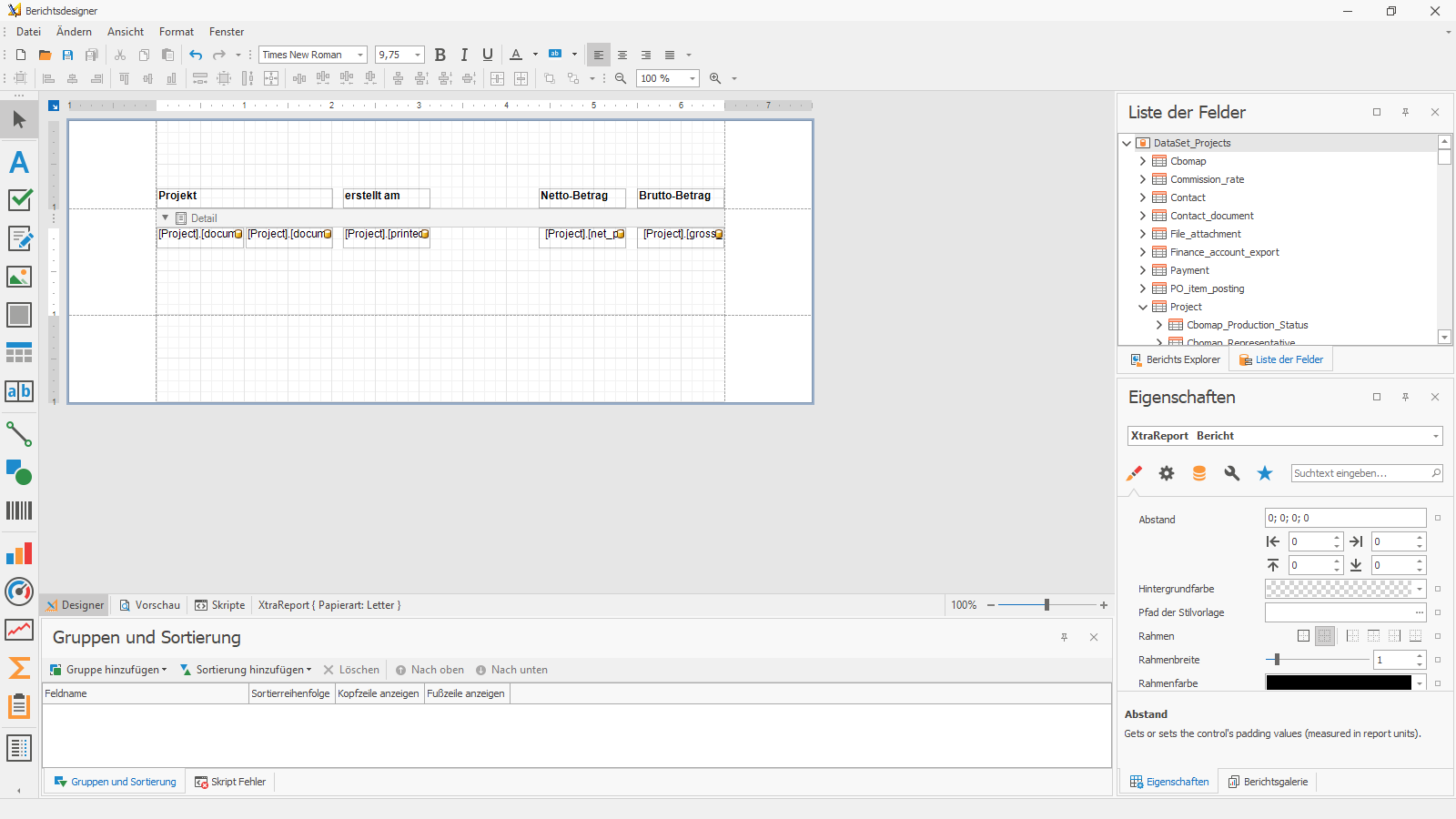Open the XtraReport Bericht object selector
Screen dimensions: 1456x819
[1285, 436]
